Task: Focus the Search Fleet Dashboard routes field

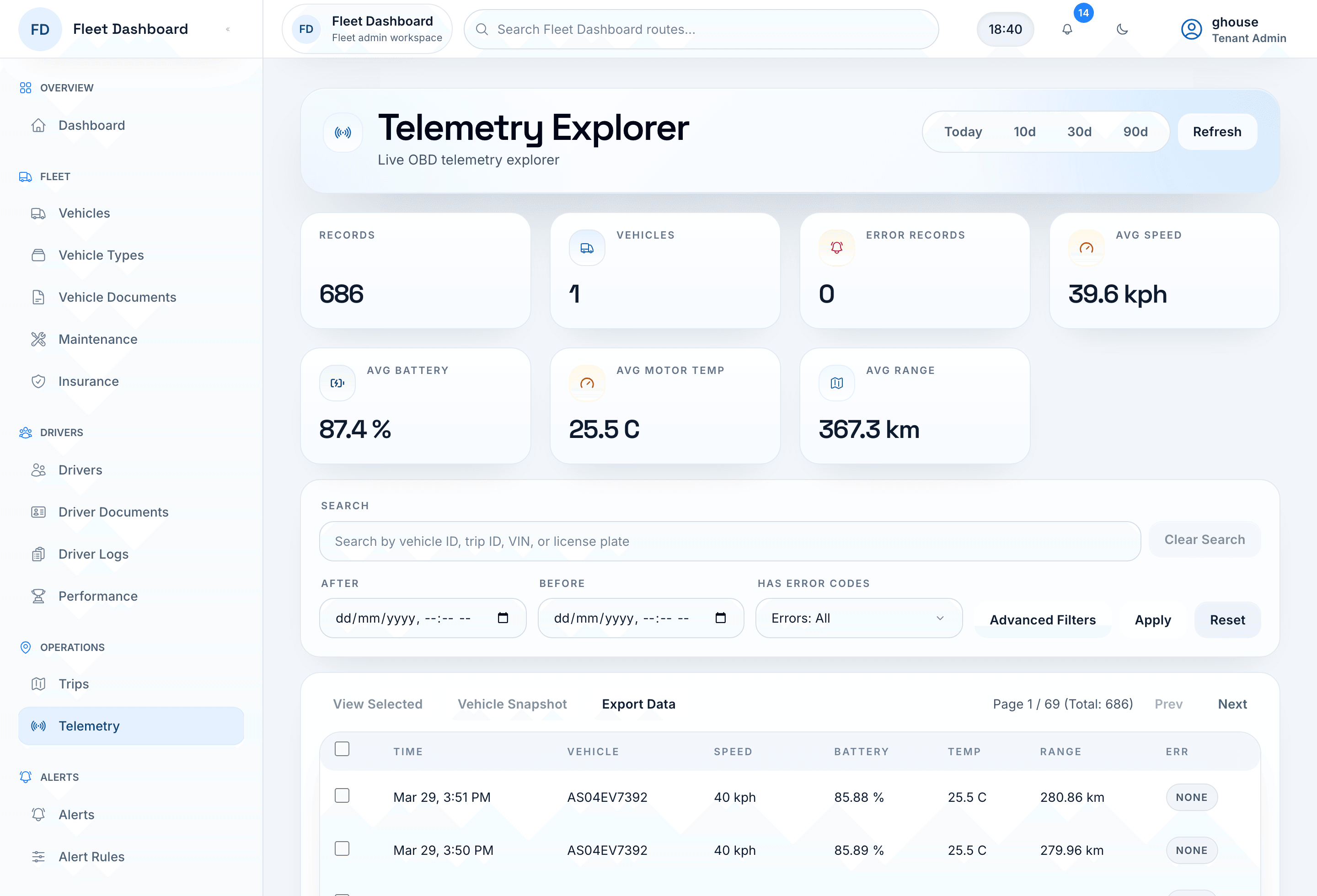Action: [701, 29]
